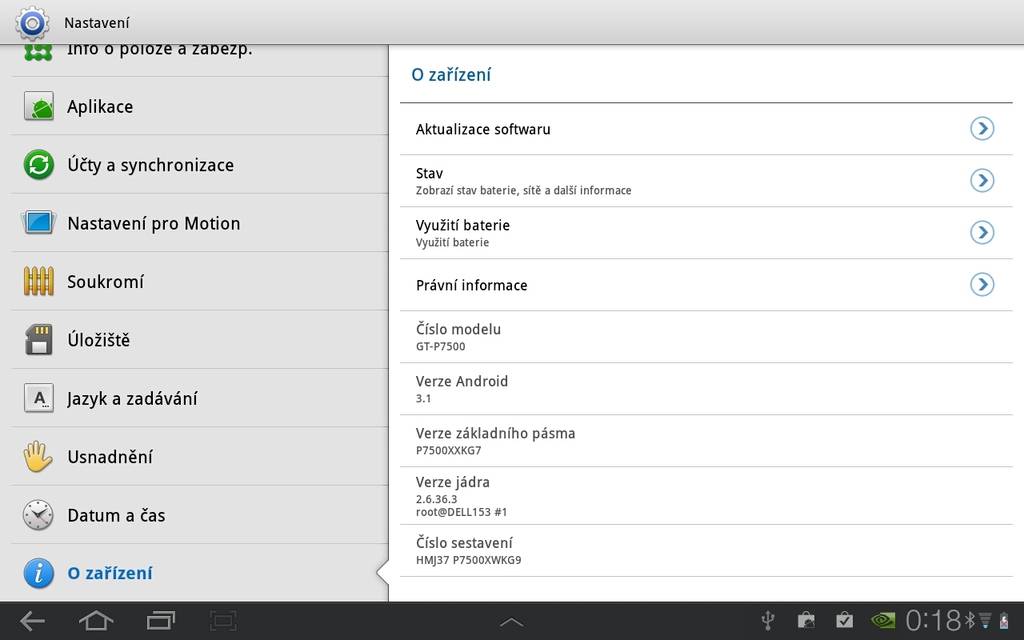Click the USB connection status icon

[x=767, y=620]
